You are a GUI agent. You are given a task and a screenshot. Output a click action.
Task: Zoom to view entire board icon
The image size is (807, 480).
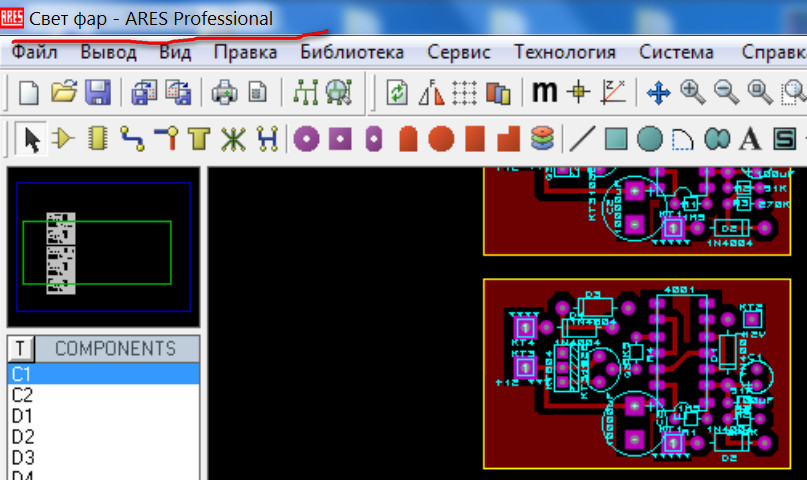click(x=760, y=93)
